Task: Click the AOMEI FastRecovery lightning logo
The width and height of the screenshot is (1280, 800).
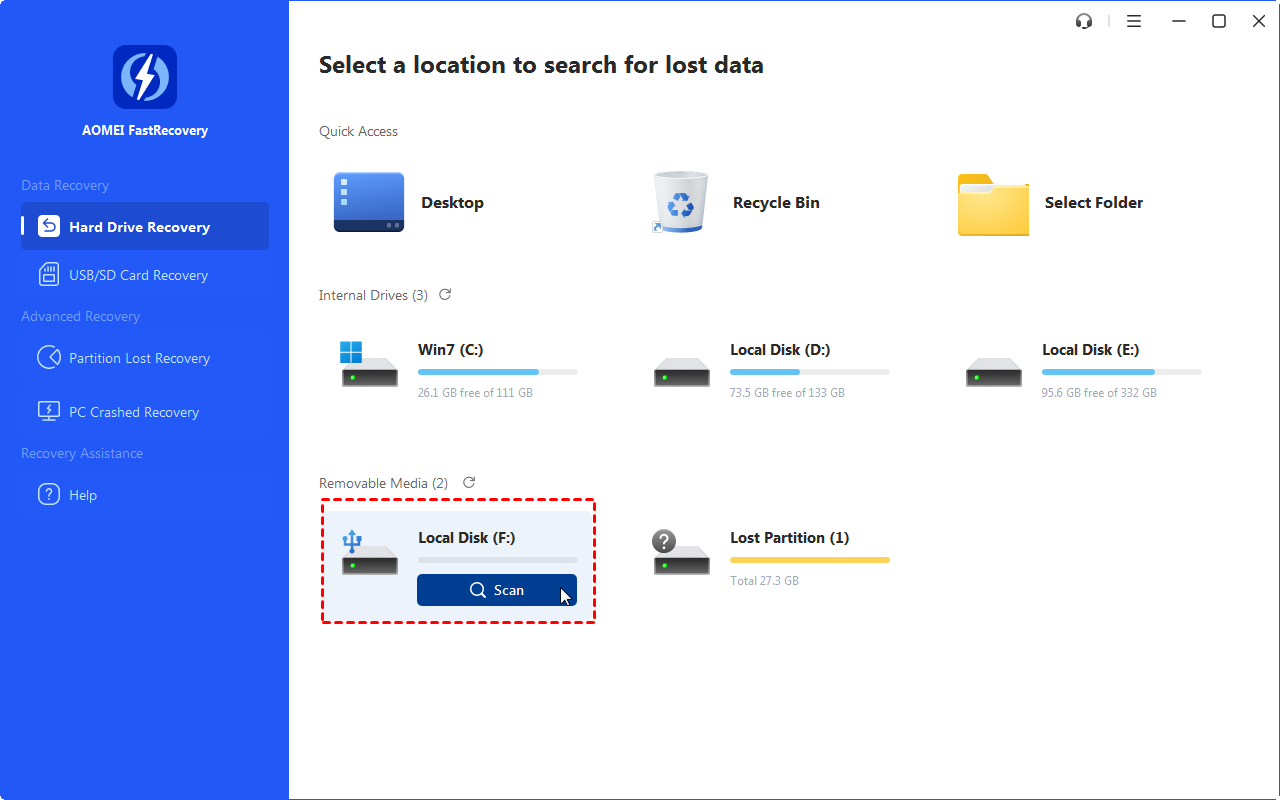Action: (145, 77)
